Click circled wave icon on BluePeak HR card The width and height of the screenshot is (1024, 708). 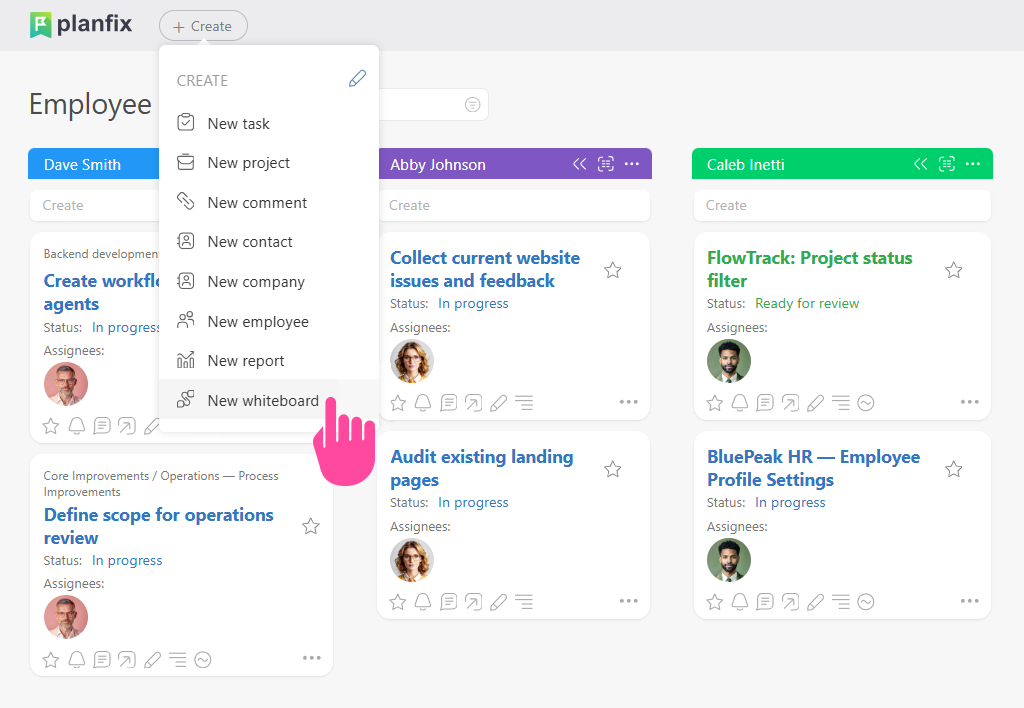tap(866, 602)
